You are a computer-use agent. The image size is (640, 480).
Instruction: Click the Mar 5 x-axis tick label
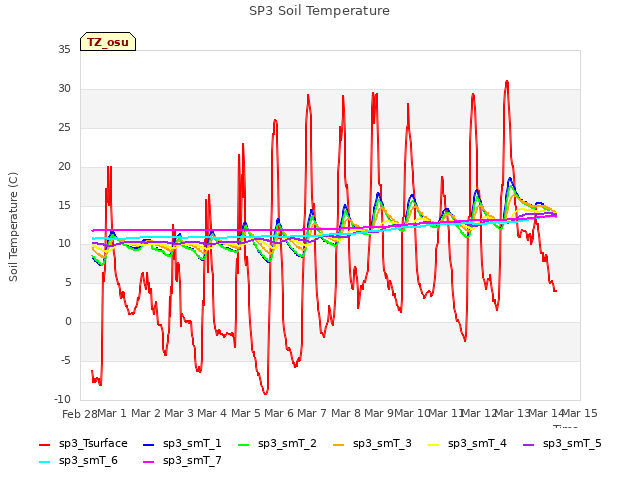(x=246, y=413)
